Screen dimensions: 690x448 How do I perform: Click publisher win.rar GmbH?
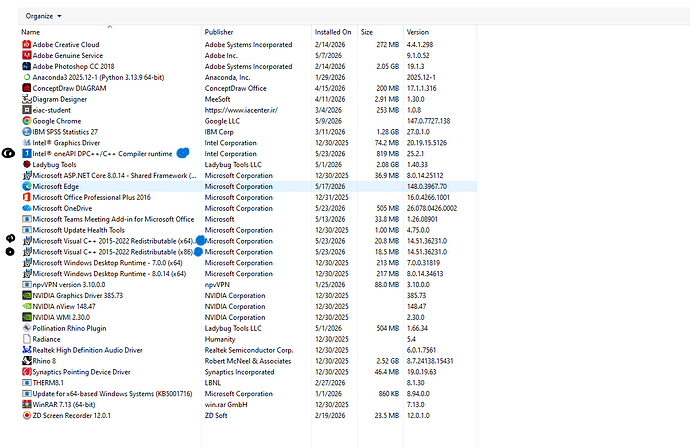226,404
